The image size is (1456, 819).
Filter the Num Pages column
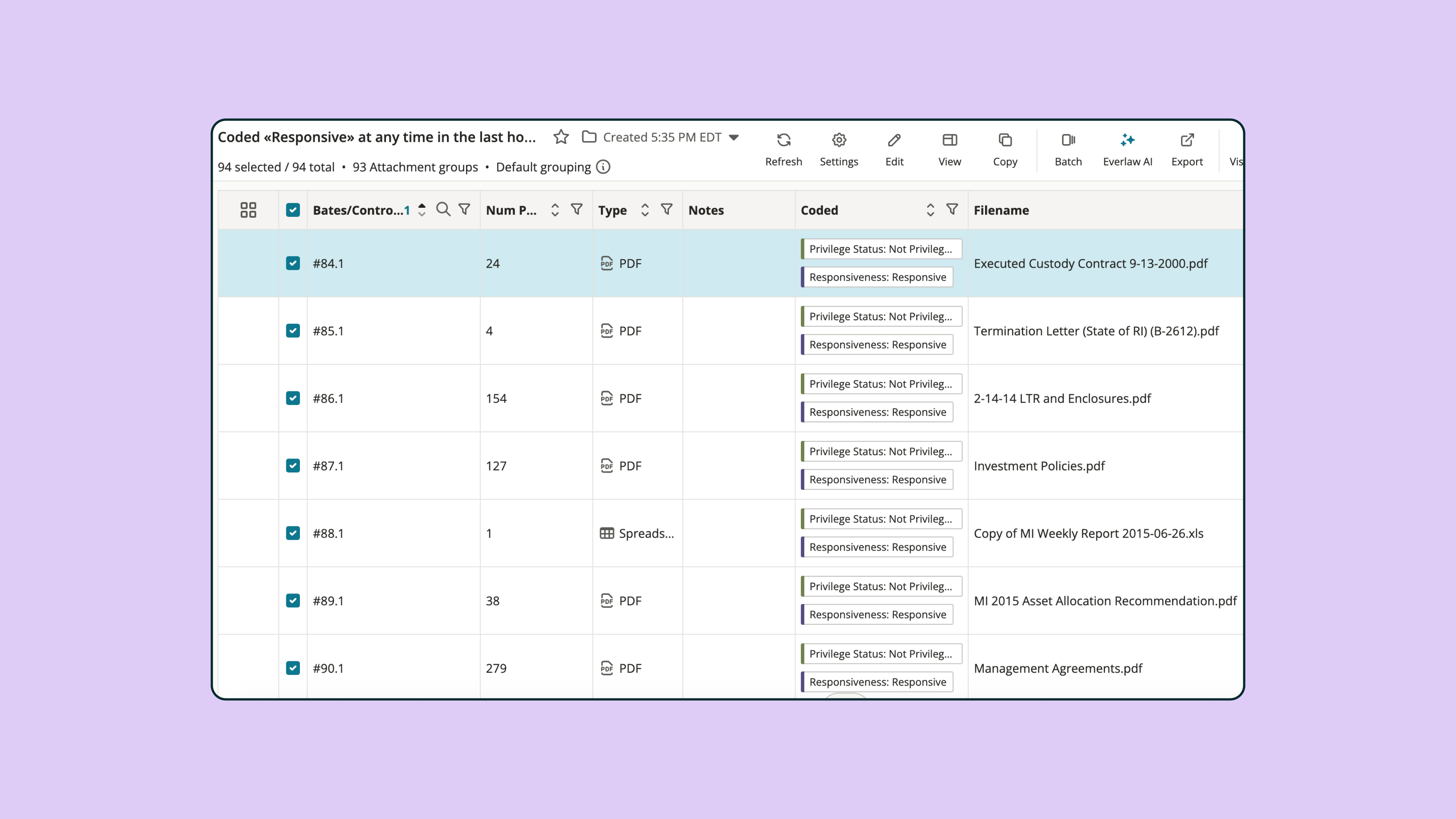(x=576, y=209)
